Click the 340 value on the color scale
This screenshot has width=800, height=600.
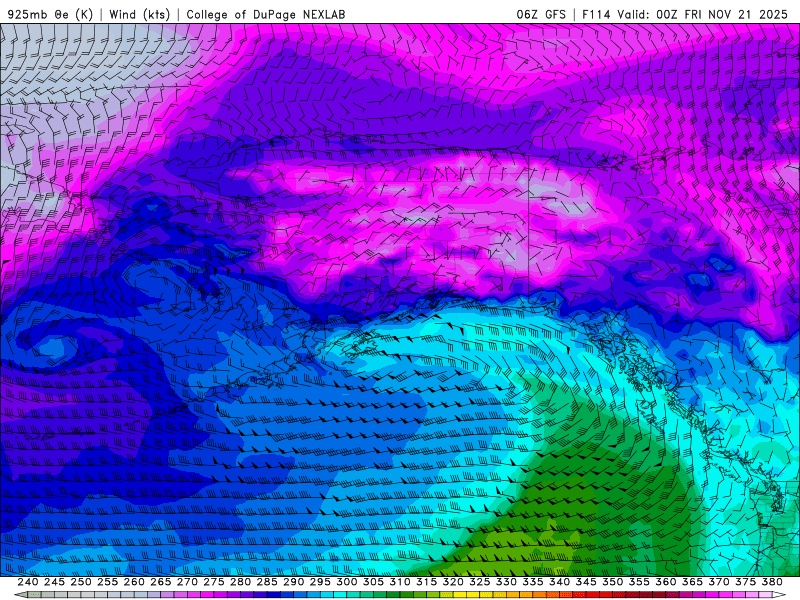(x=559, y=582)
